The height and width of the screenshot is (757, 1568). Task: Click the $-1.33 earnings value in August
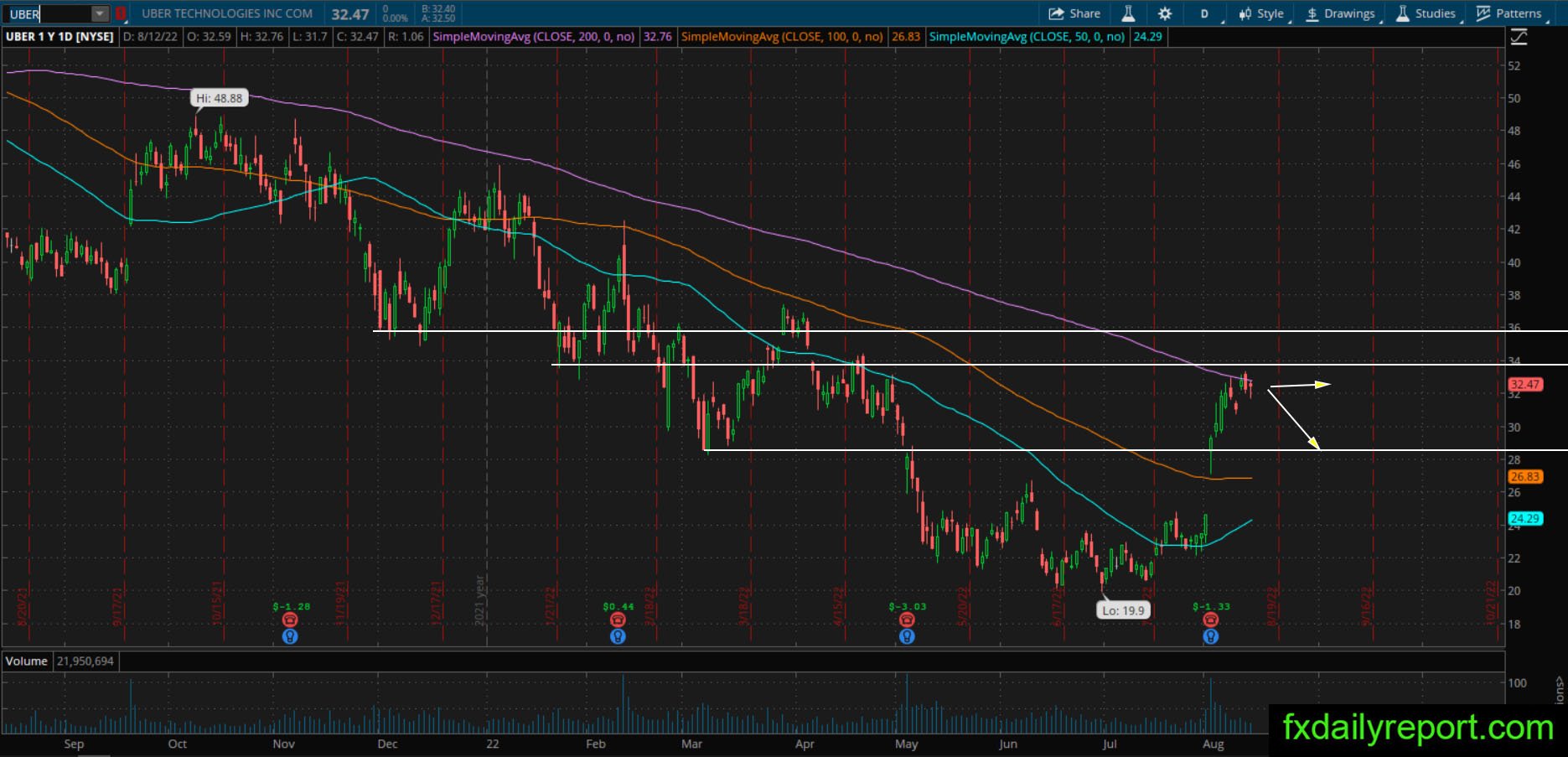[1211, 606]
